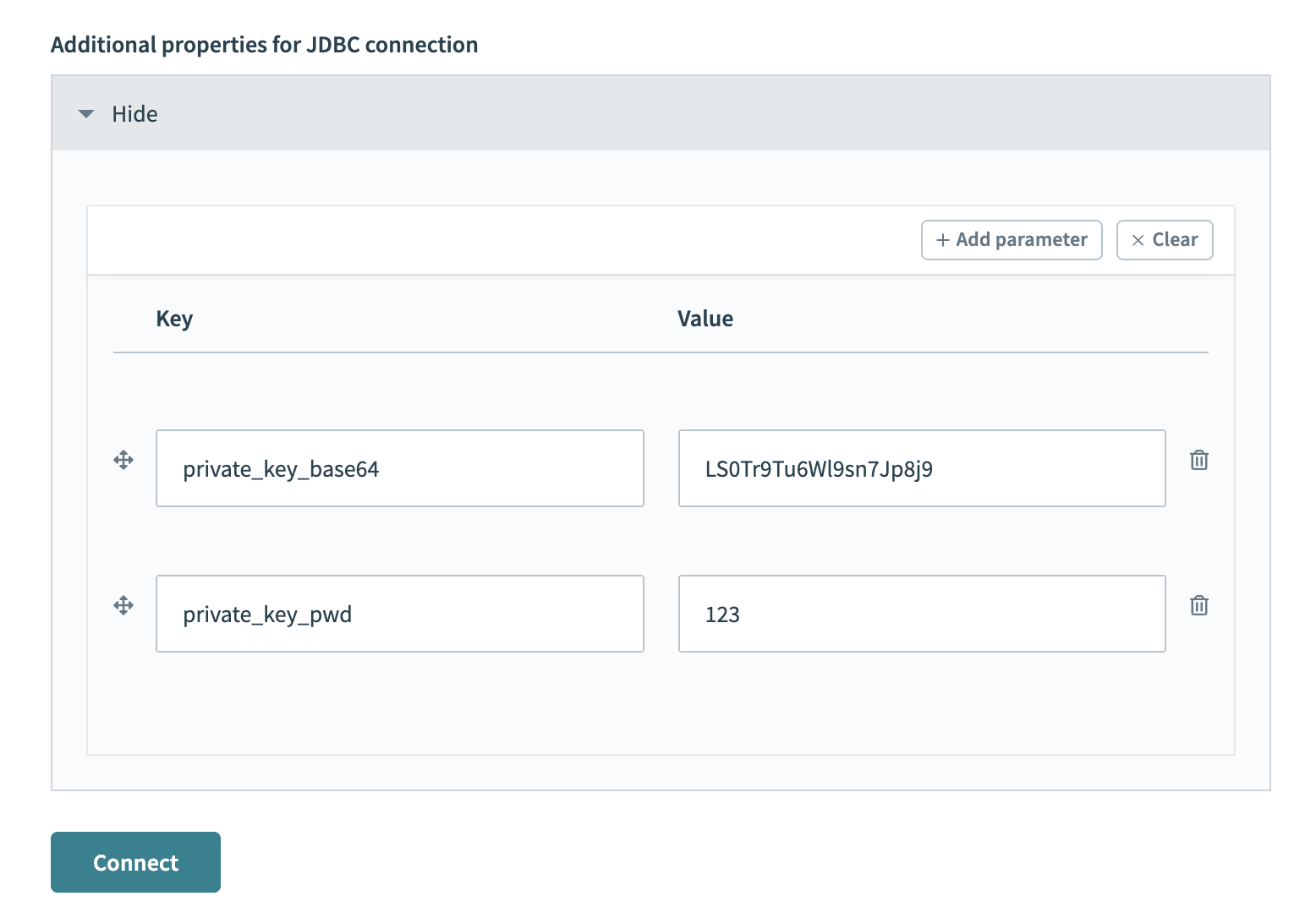Click the Hide label
This screenshot has width=1316, height=918.
(134, 113)
